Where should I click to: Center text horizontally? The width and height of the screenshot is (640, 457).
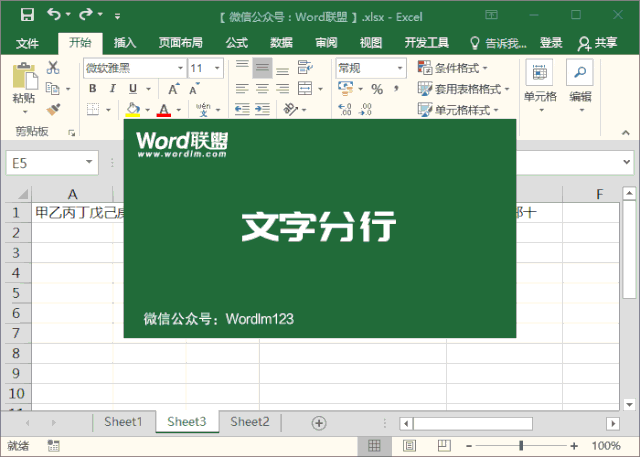262,89
